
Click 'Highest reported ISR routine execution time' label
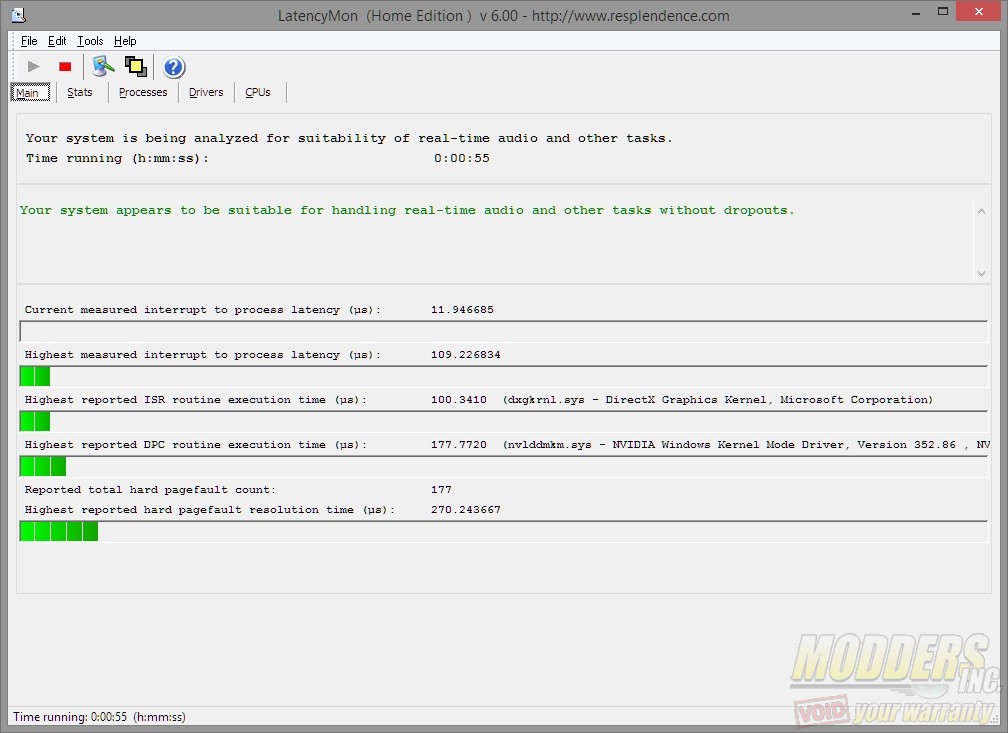tap(195, 399)
